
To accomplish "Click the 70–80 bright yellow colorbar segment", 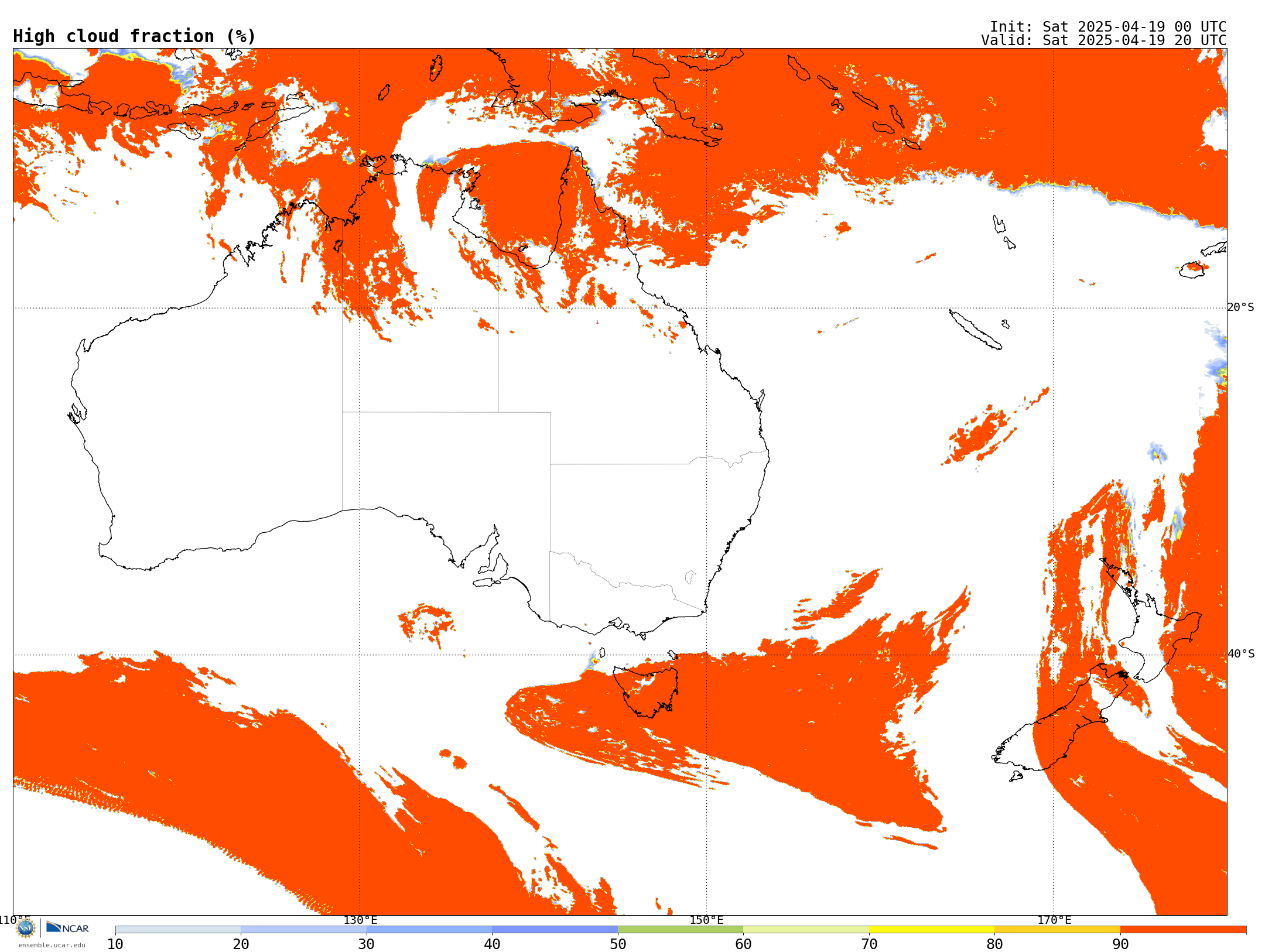I will 932,930.
